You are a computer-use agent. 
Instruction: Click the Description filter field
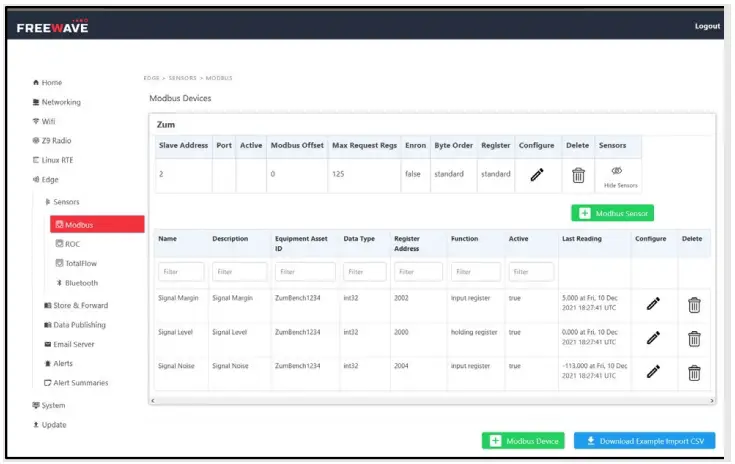(240, 272)
